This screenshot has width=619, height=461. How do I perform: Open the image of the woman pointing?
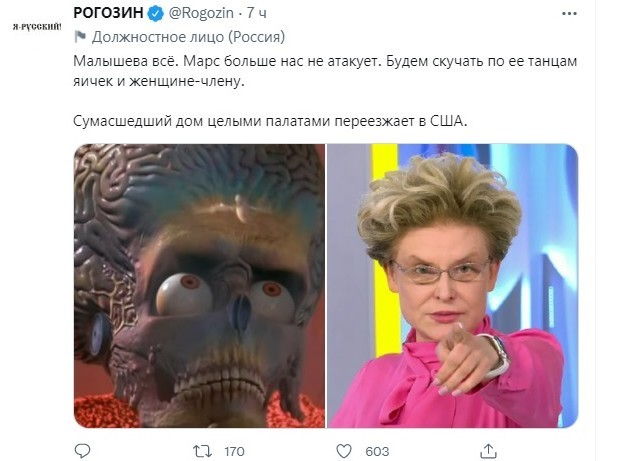pos(453,286)
